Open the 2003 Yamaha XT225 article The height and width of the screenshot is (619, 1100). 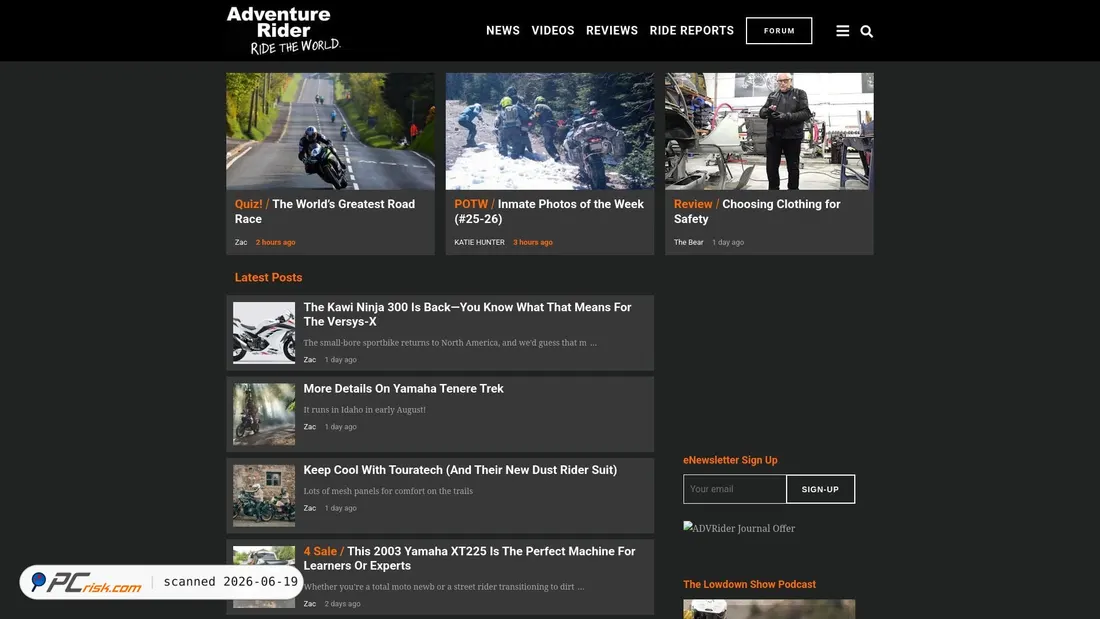coord(469,559)
